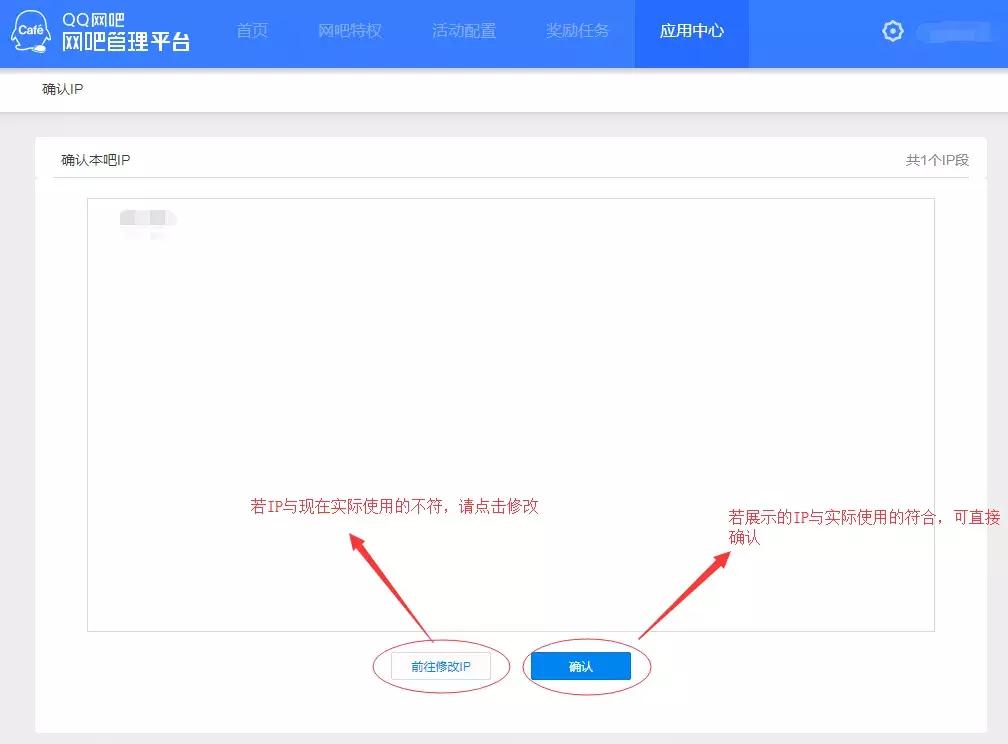
Task: Select the masked IP segment entry
Action: 146,219
